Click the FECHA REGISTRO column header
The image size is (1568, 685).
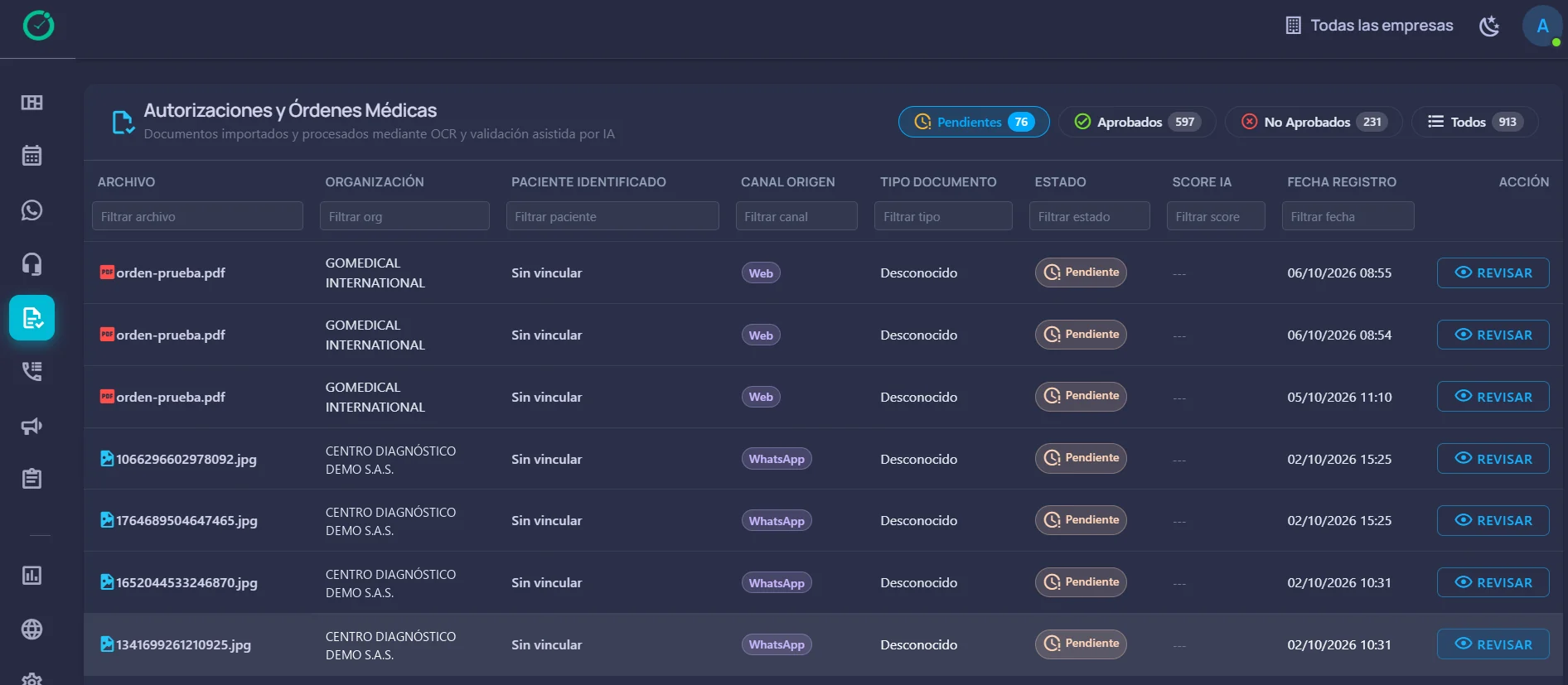(x=1342, y=181)
